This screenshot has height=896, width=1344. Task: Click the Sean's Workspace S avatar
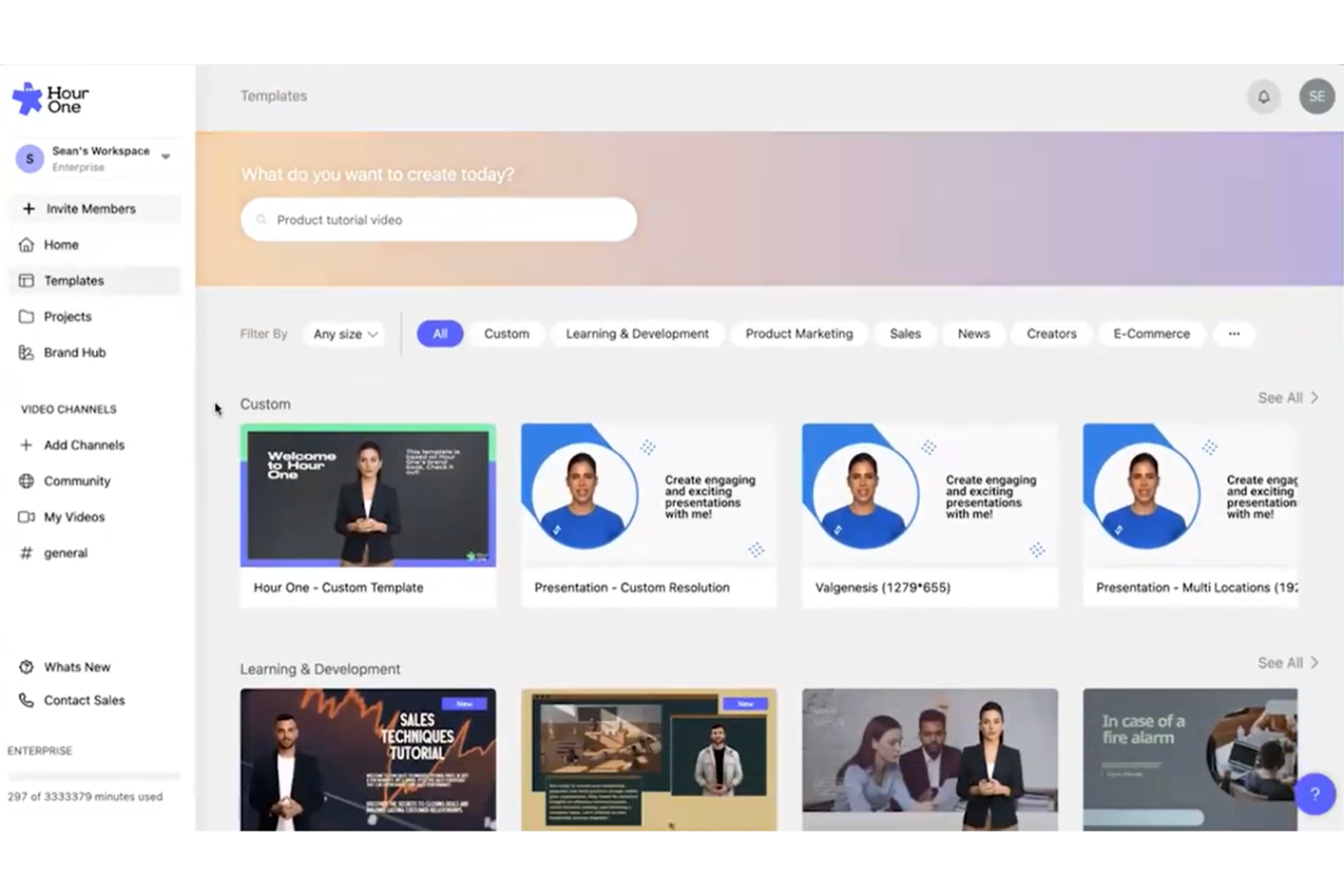coord(30,158)
